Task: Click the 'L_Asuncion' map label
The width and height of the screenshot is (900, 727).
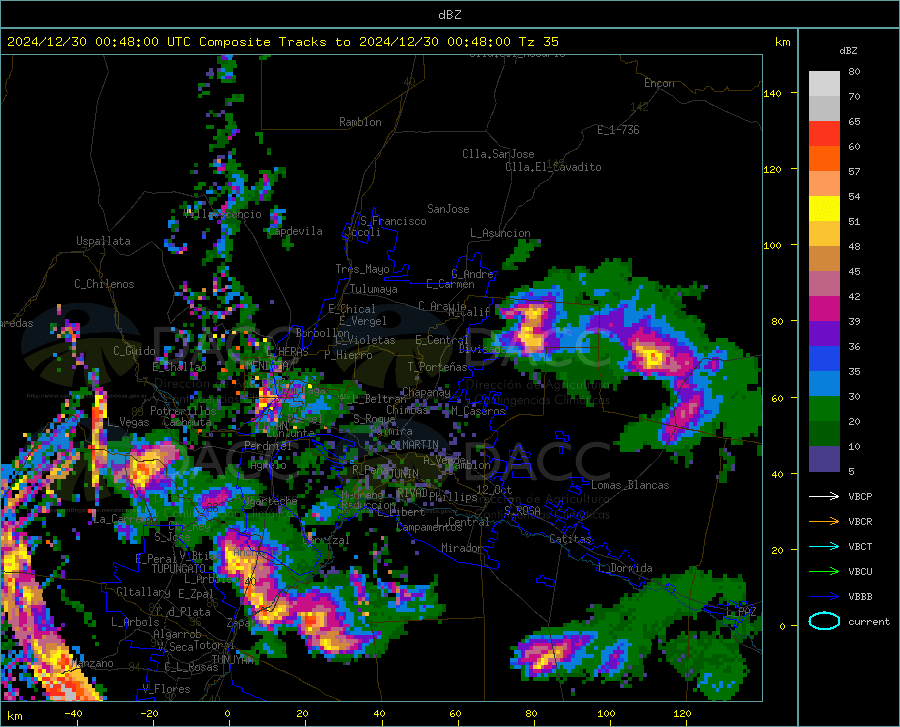Action: pyautogui.click(x=500, y=233)
